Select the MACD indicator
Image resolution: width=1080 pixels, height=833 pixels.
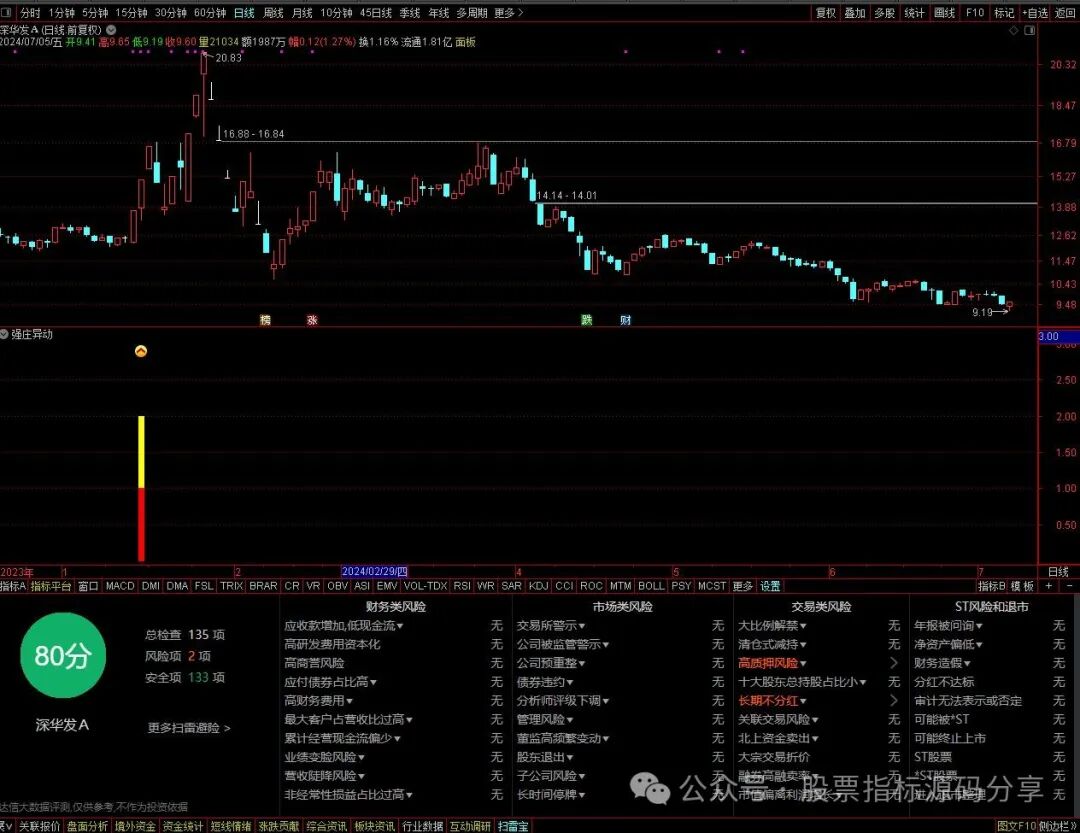point(120,586)
